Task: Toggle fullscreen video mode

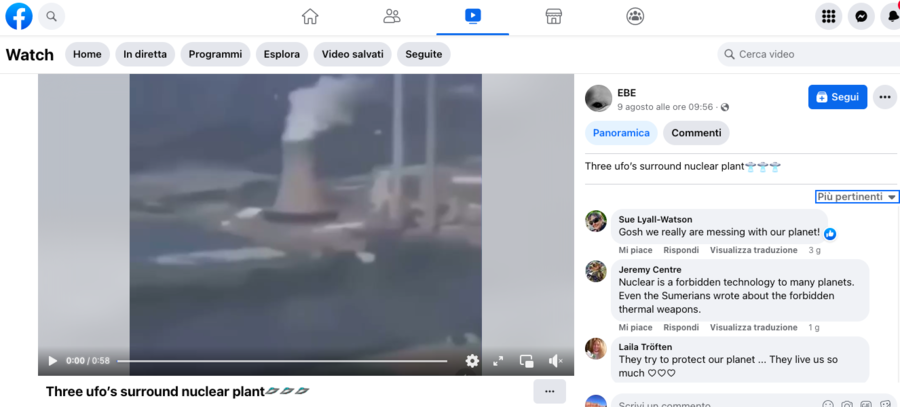Action: pos(498,361)
